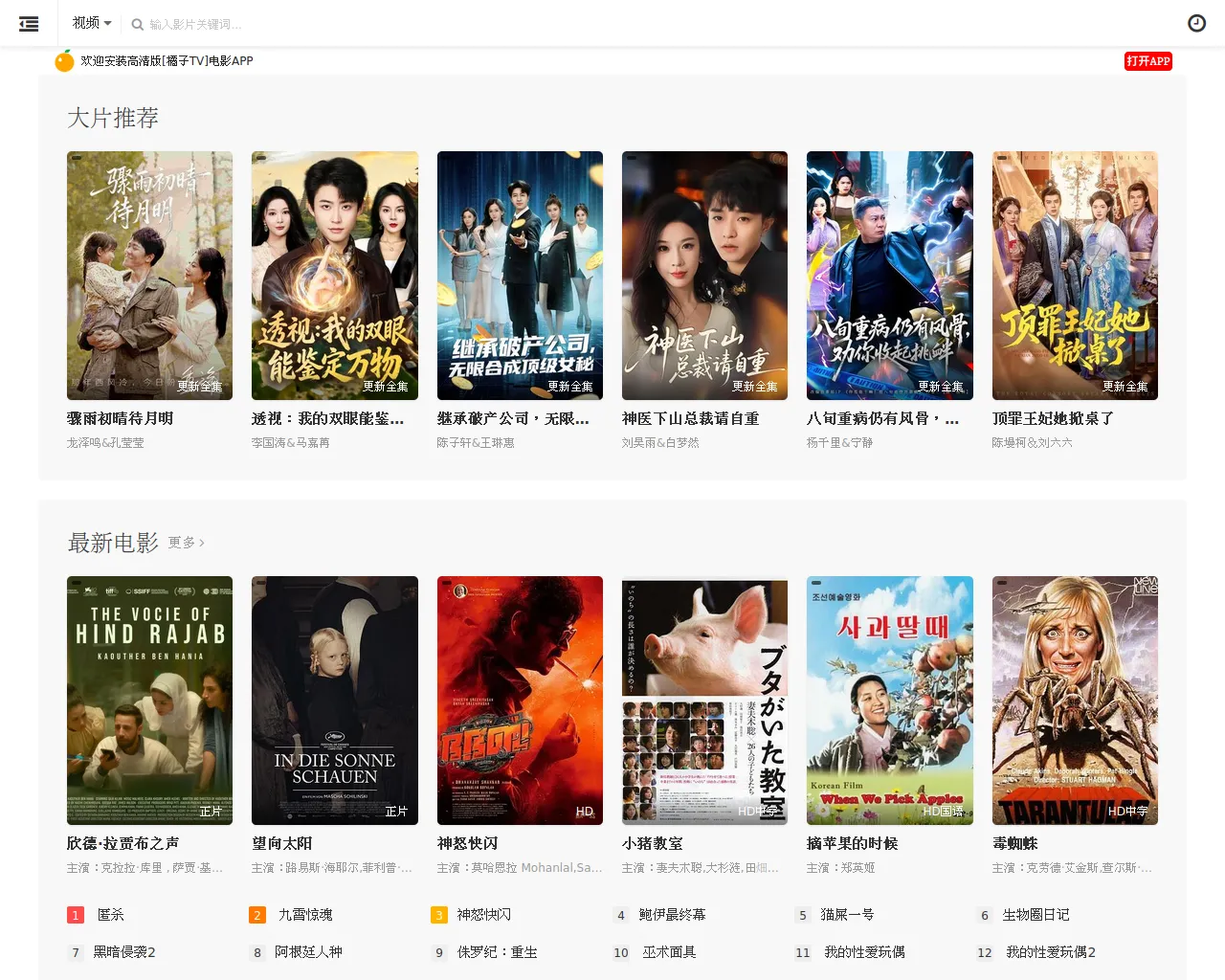This screenshot has height=980, width=1225.
Task: Open viewing history clock icon
Action: click(x=1196, y=23)
